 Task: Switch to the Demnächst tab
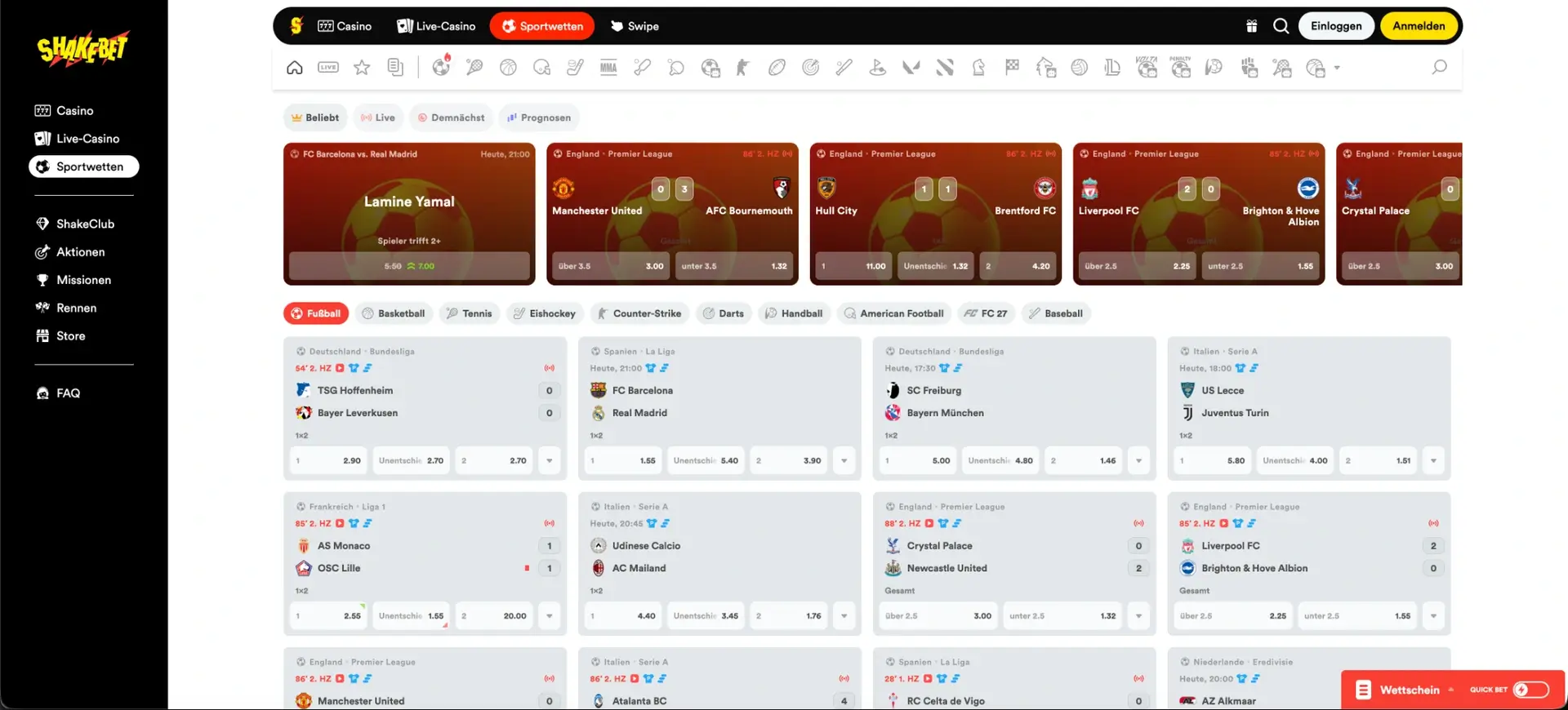tap(452, 118)
